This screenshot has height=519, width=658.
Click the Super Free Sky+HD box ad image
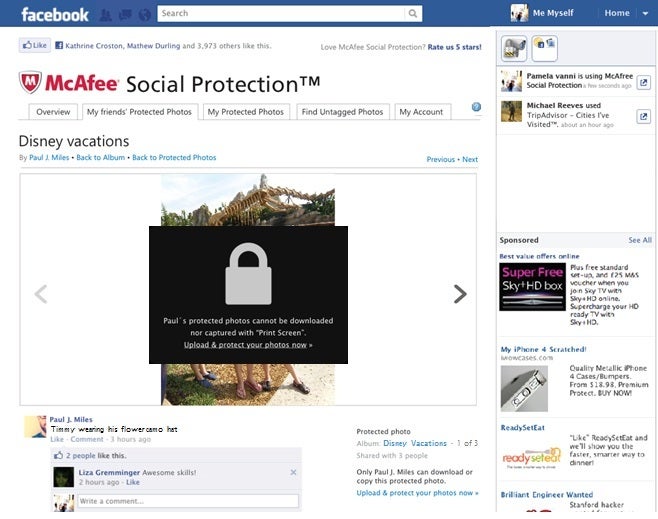[x=533, y=287]
